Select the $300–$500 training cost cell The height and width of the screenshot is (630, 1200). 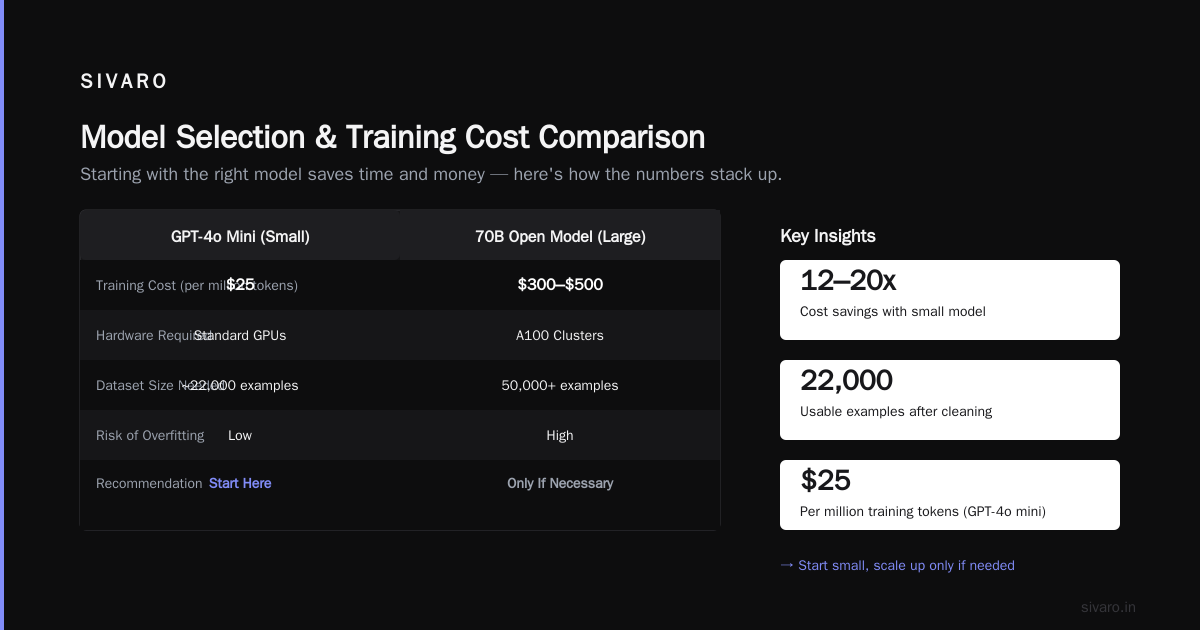[560, 285]
